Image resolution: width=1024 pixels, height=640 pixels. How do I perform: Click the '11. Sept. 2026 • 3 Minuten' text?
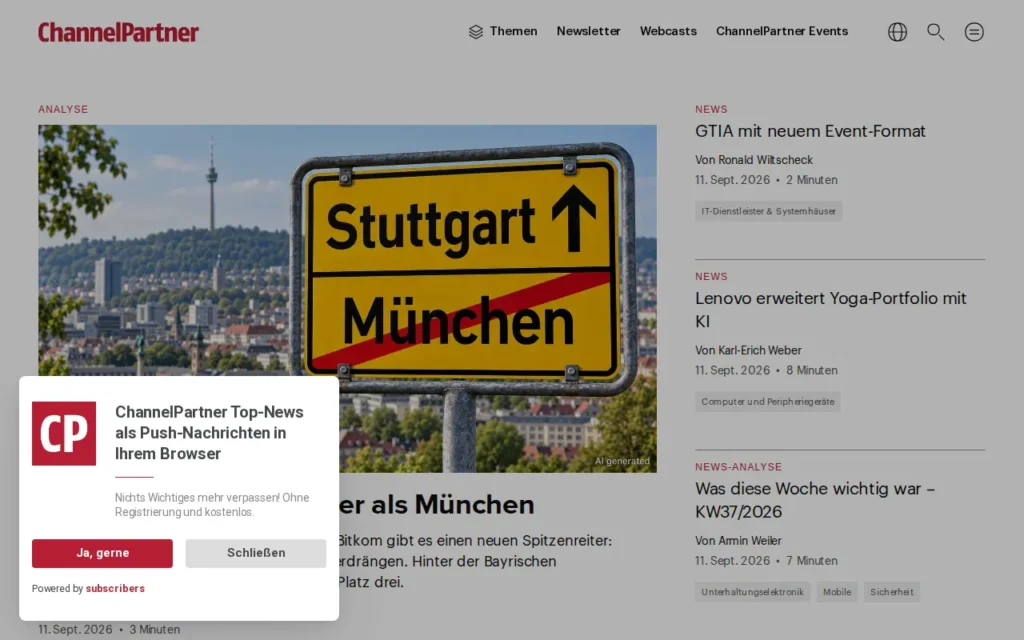(109, 630)
